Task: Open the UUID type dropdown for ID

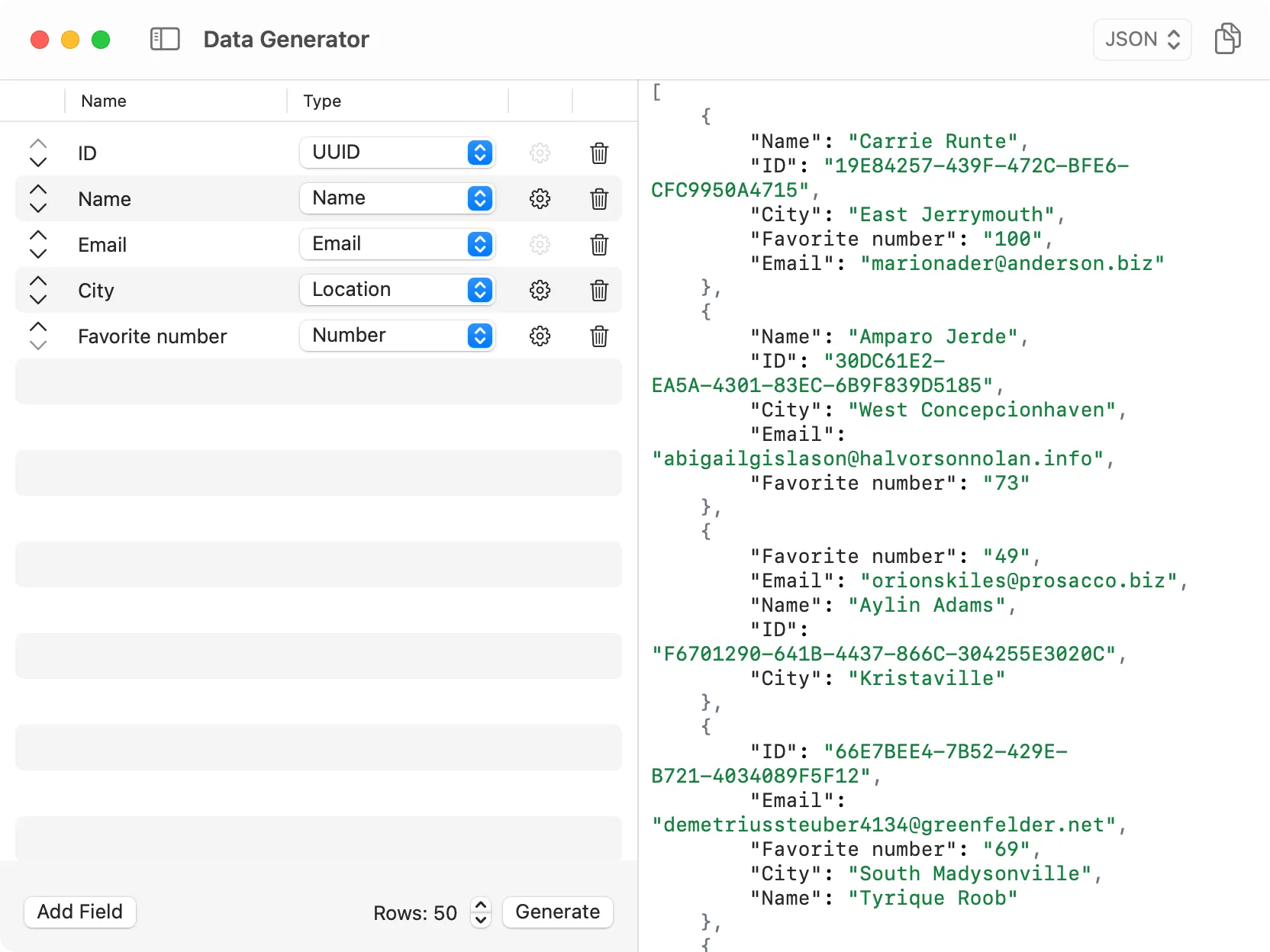Action: [398, 153]
